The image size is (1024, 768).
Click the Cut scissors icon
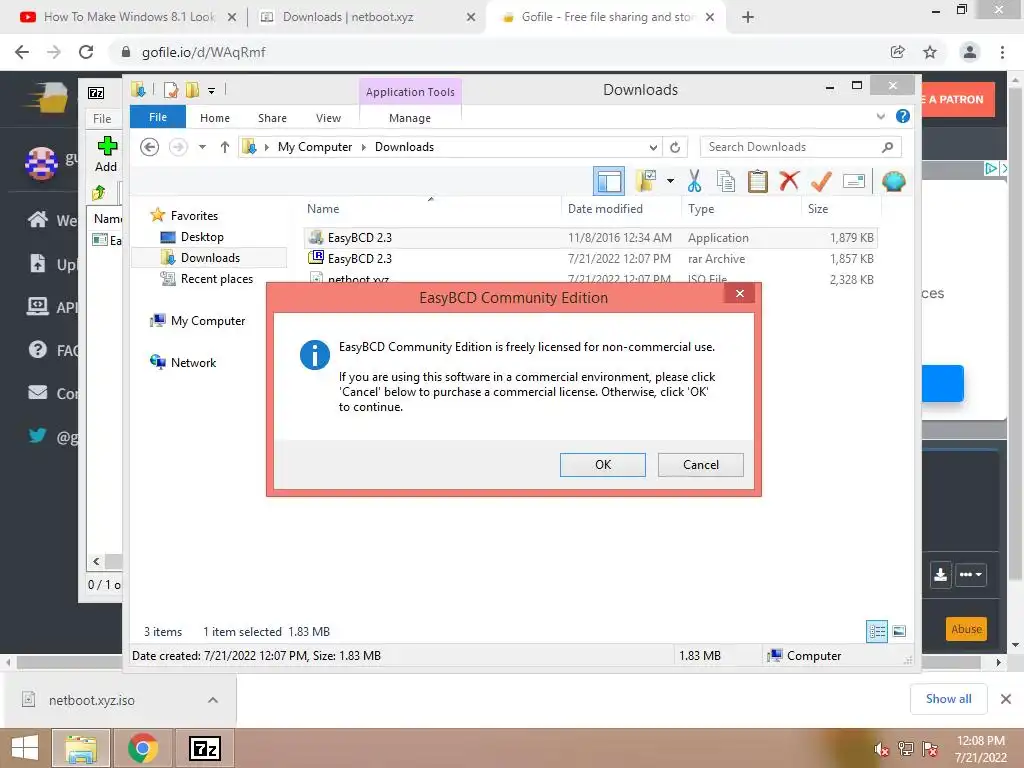[x=694, y=181]
